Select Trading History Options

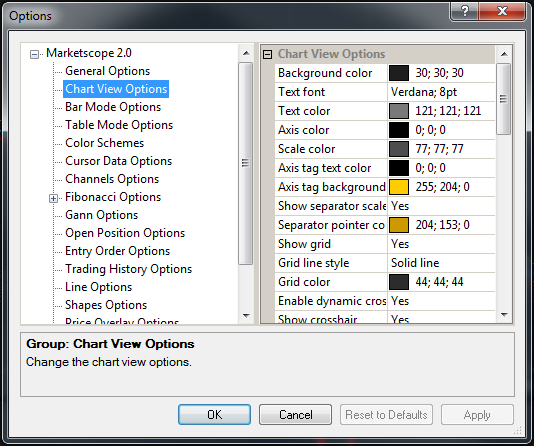pos(128,269)
